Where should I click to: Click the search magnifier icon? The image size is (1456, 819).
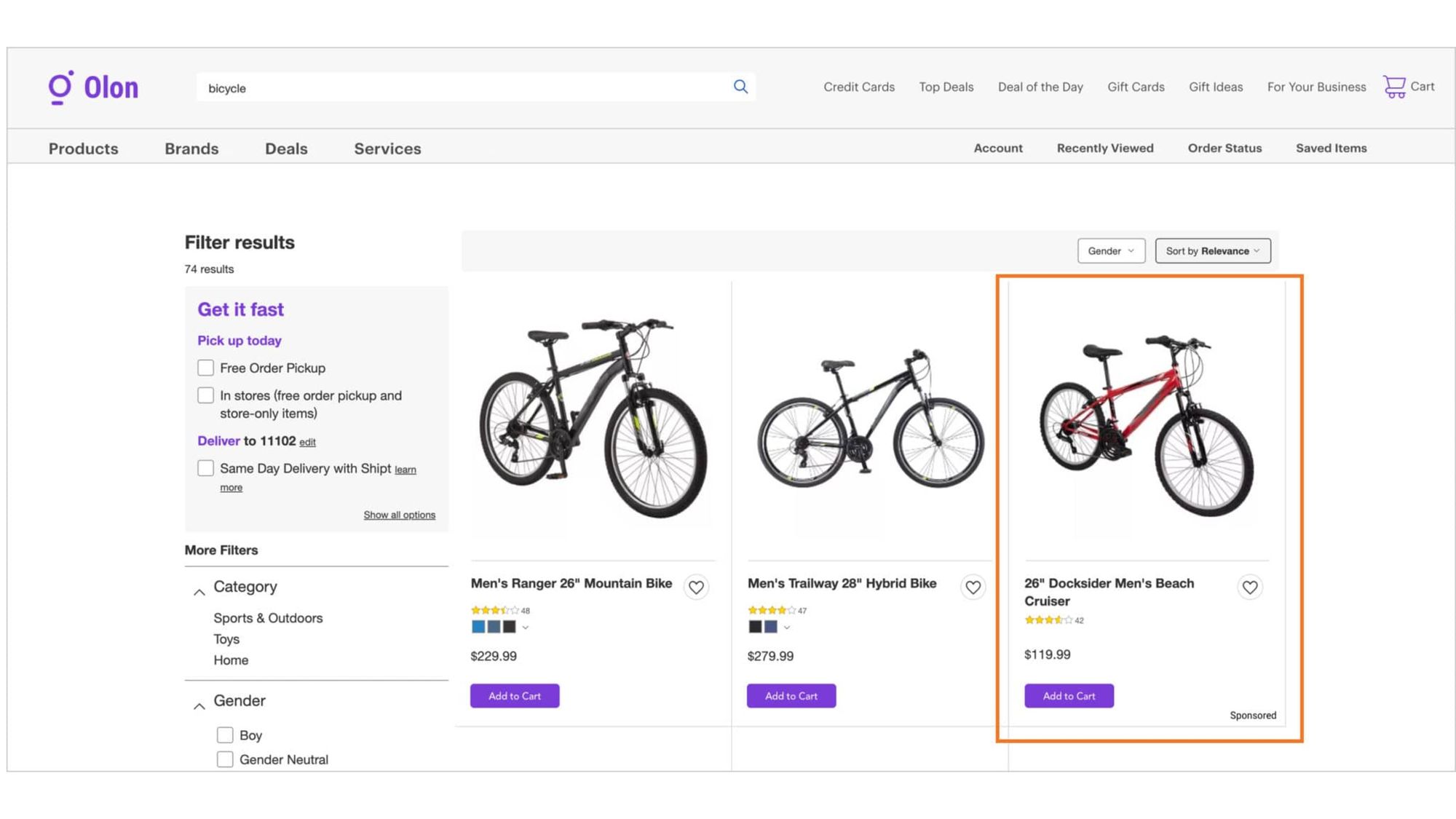[740, 87]
